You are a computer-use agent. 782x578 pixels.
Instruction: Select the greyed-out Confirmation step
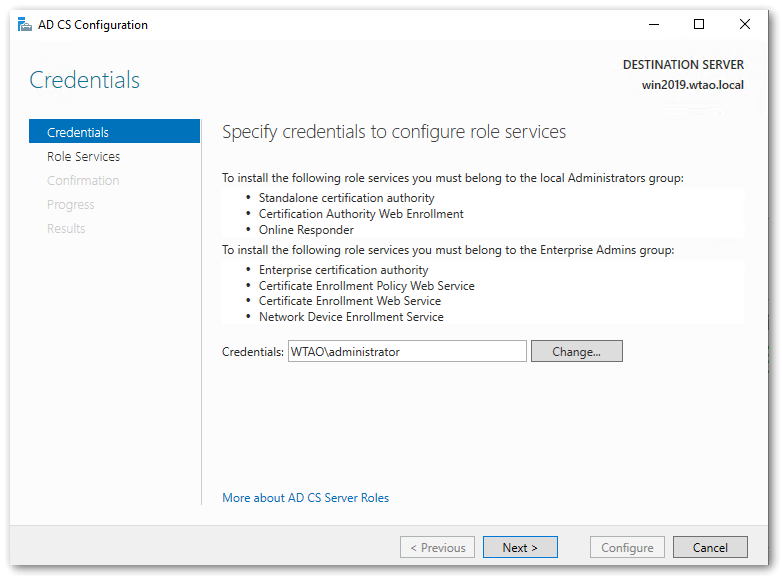tap(83, 181)
